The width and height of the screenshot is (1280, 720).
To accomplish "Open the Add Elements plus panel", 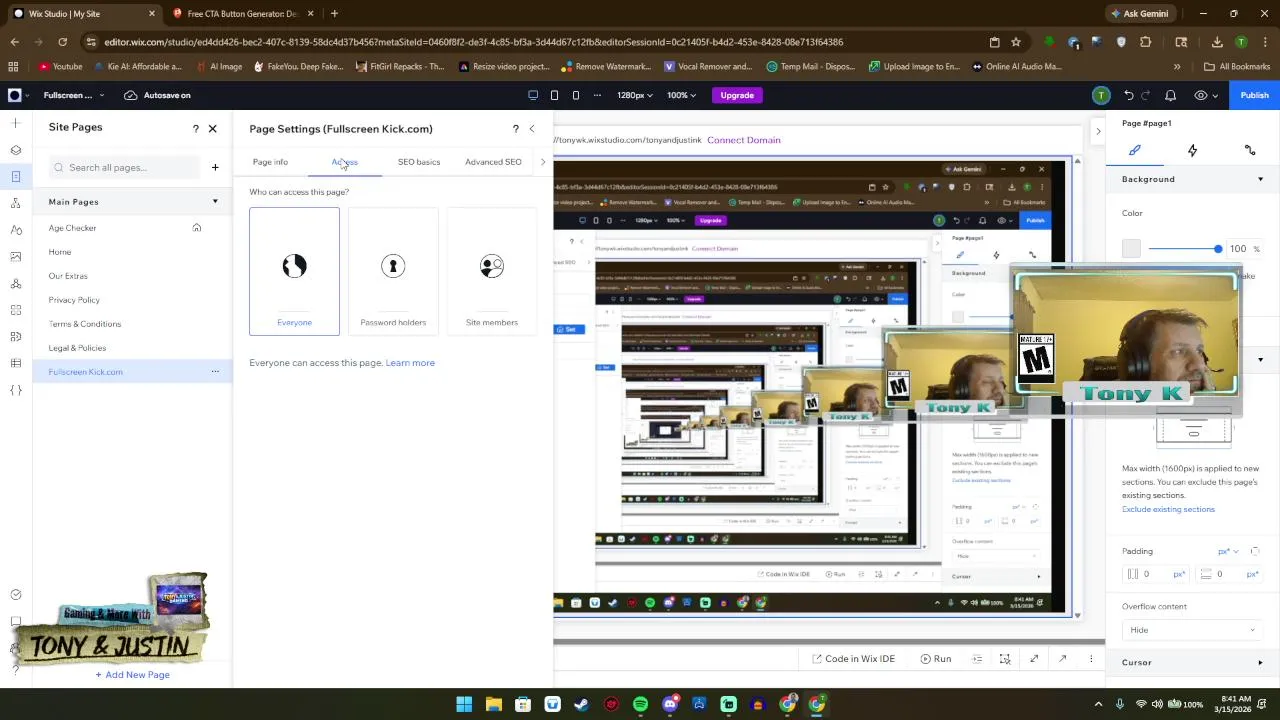I will [x=15, y=123].
